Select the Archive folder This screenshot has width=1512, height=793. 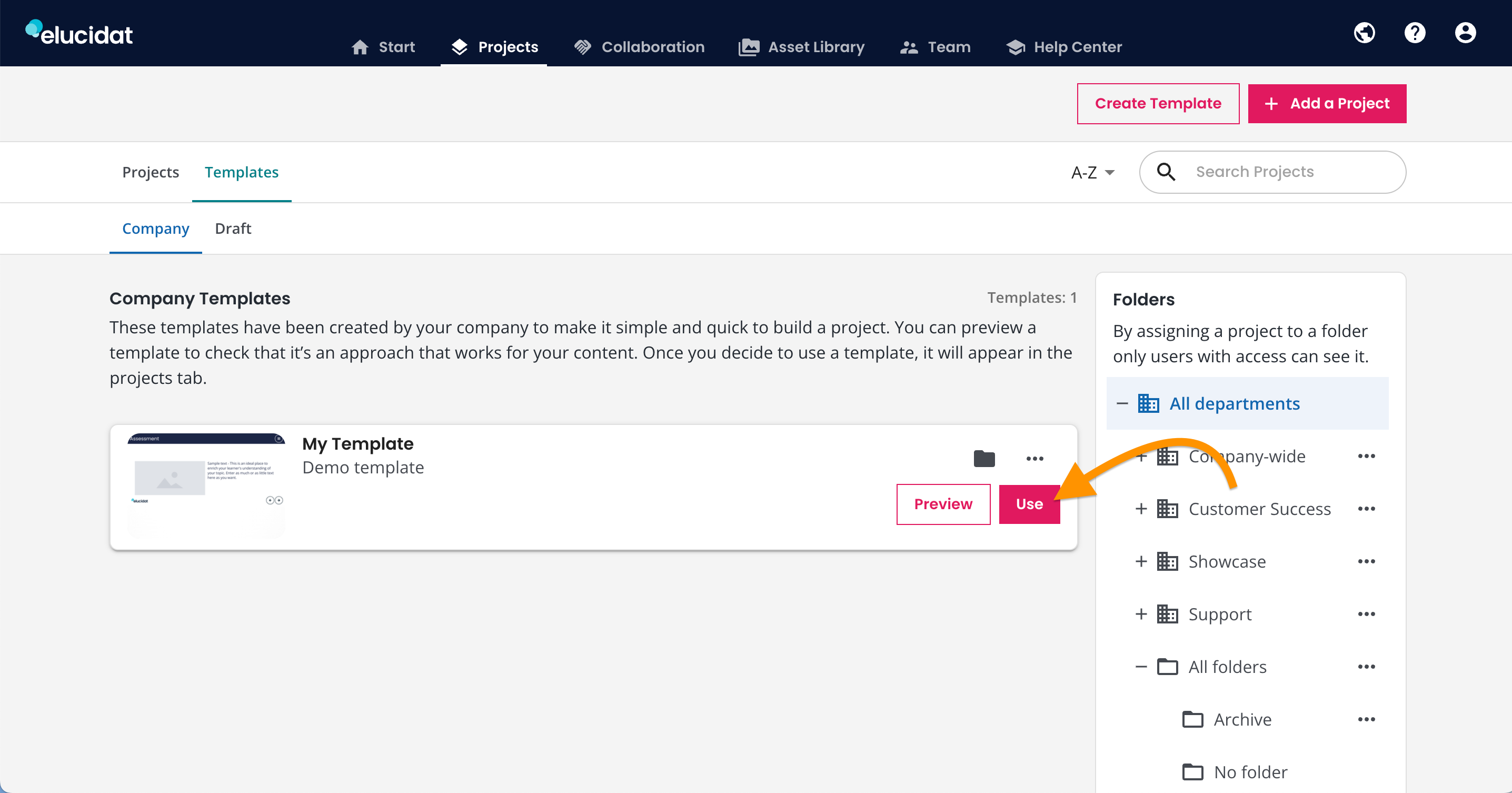1242,720
